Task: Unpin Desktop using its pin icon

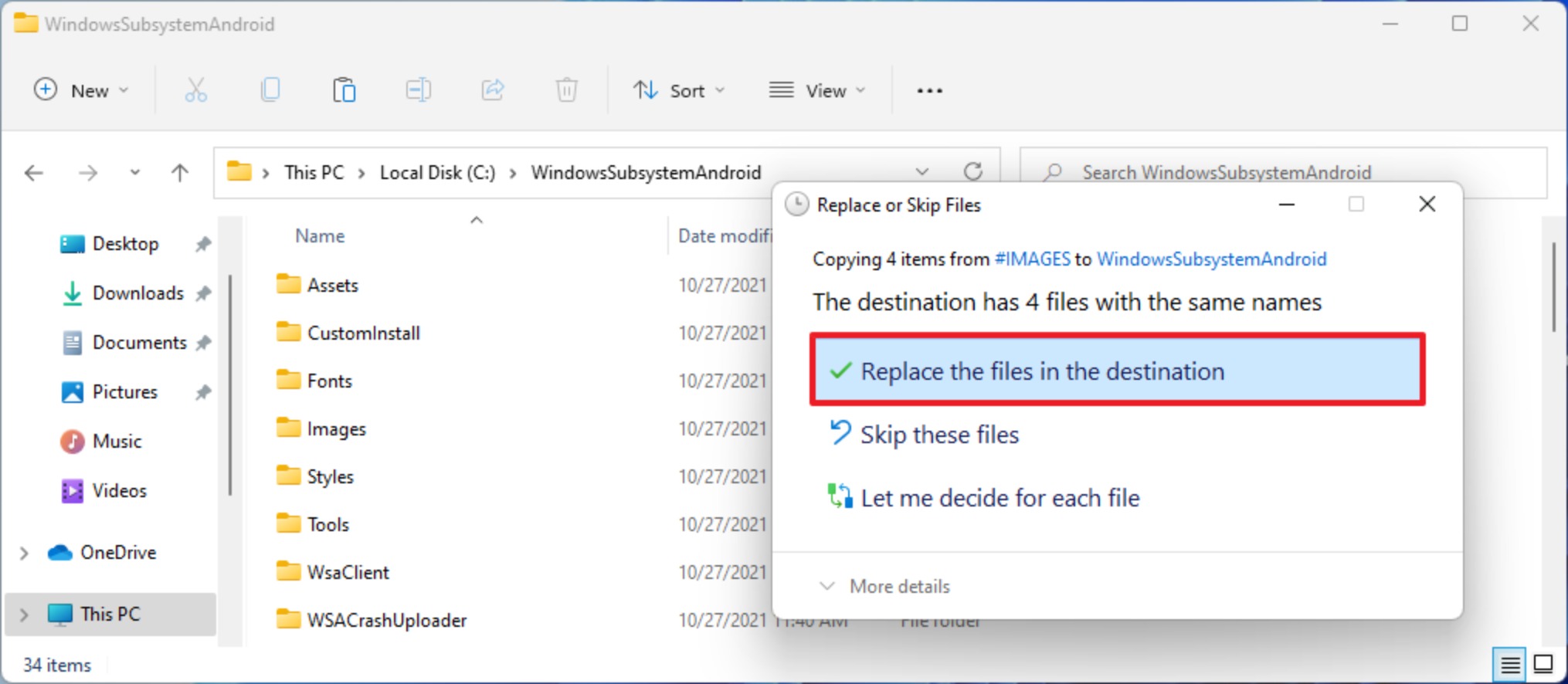Action: (203, 245)
